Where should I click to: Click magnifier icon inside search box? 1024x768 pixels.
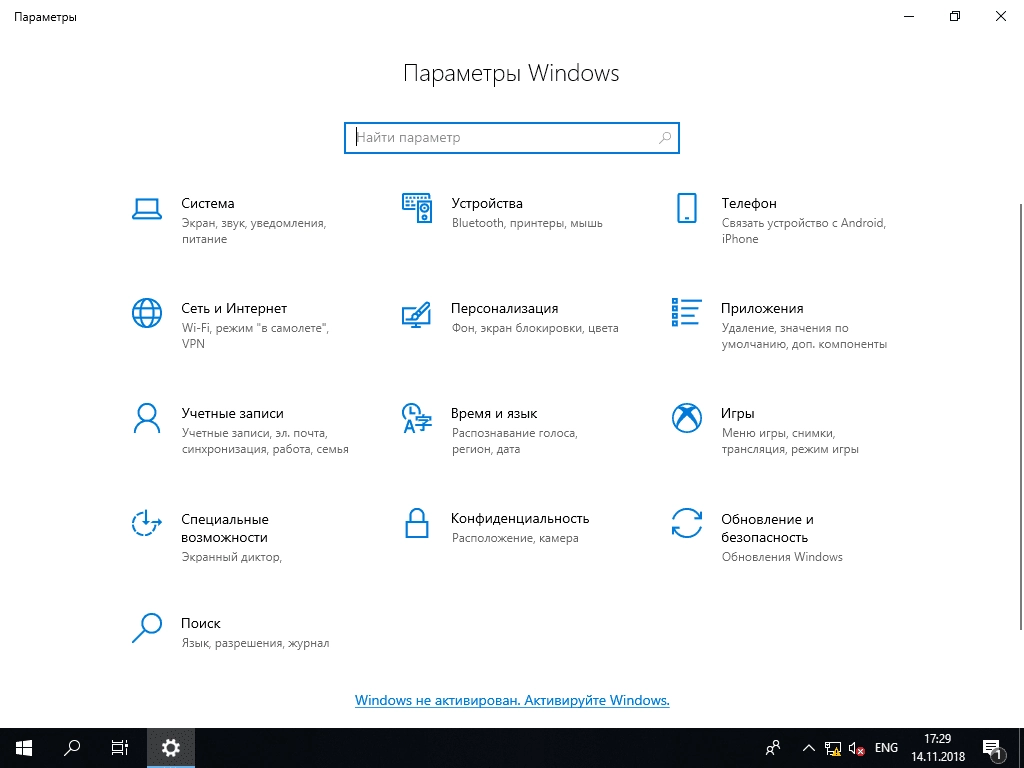(x=665, y=138)
